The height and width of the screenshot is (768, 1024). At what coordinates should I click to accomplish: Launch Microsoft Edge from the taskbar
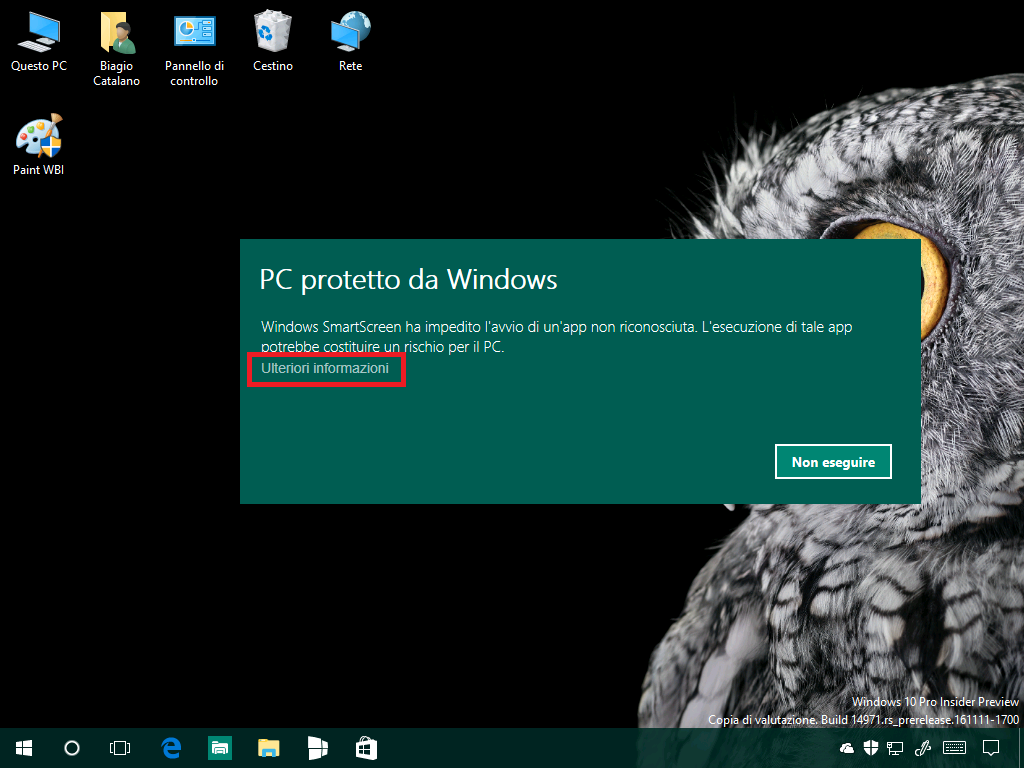coord(171,748)
